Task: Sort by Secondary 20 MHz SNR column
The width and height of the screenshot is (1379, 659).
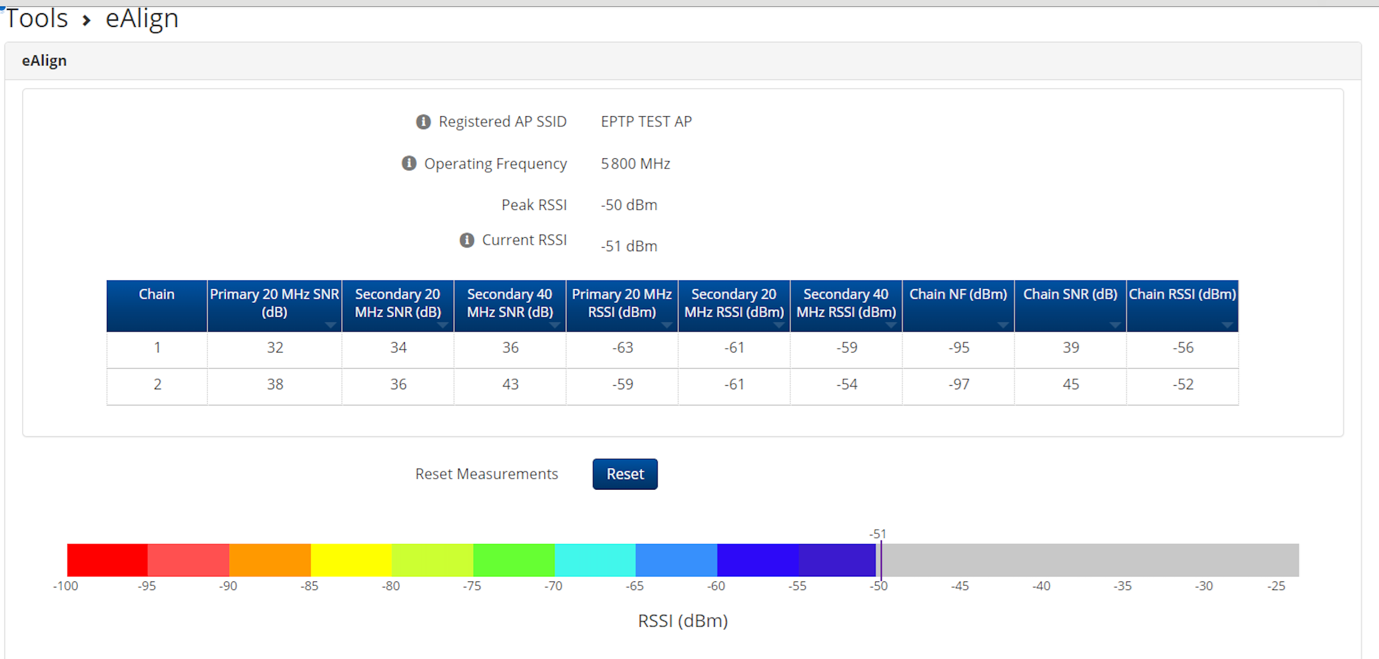Action: 397,304
